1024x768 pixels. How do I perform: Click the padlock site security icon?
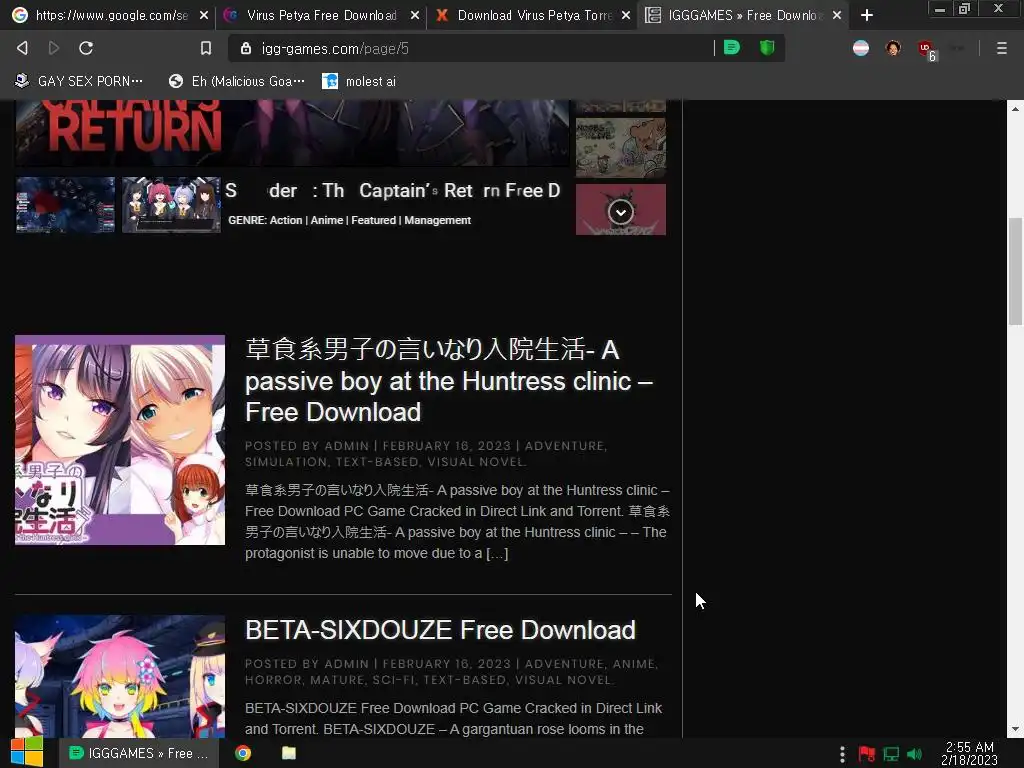point(246,48)
